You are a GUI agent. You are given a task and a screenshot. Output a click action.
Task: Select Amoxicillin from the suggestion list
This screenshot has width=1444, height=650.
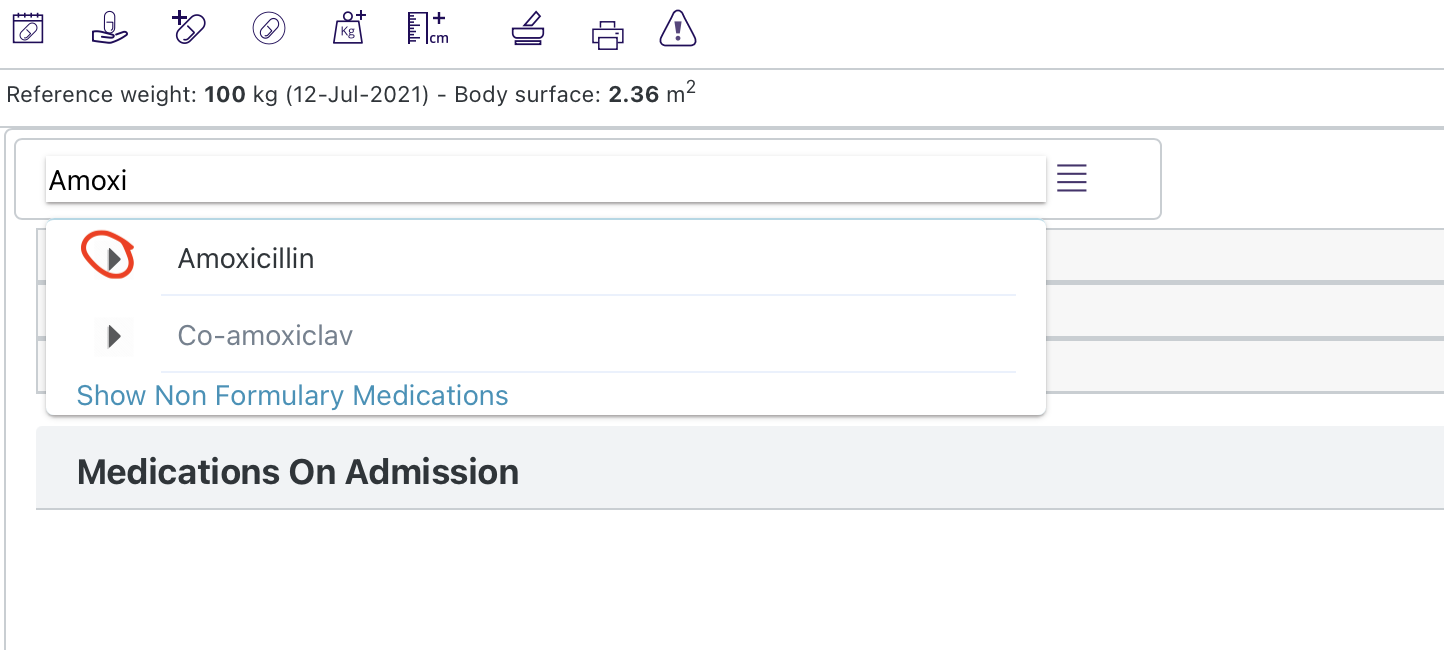(246, 258)
